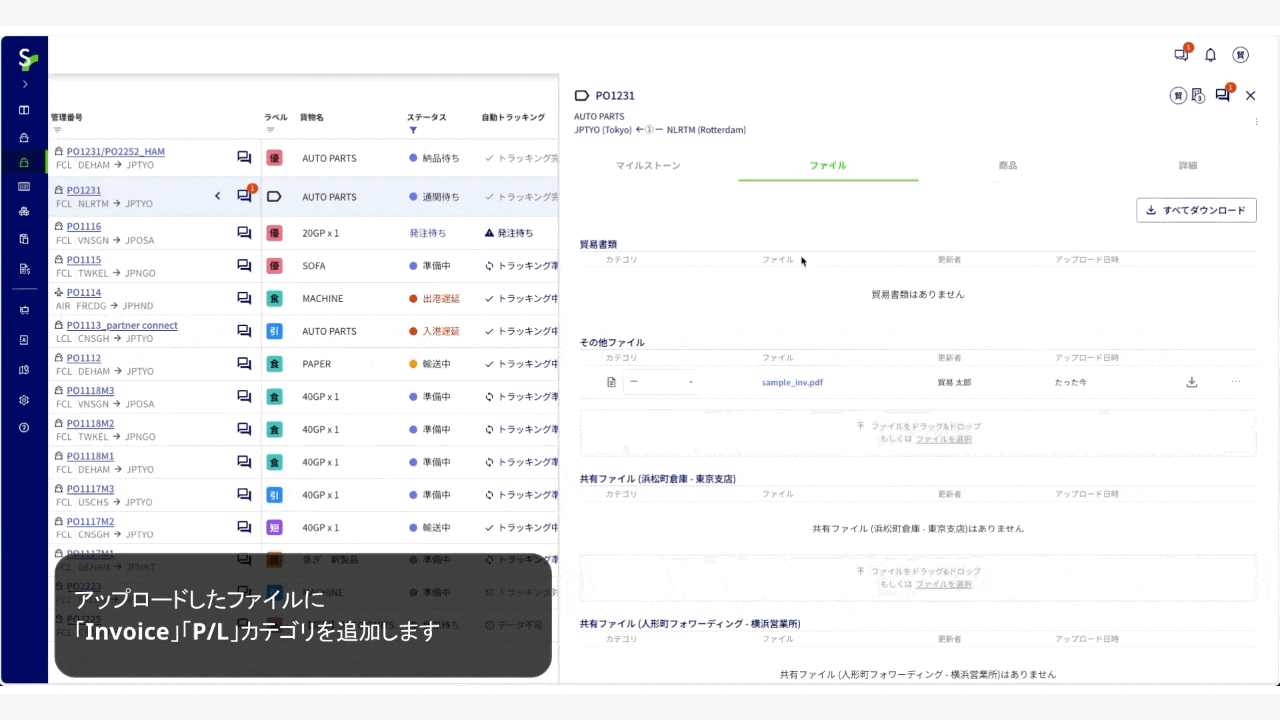This screenshot has height=720, width=1280.
Task: Open the chat icon in PO1231/PO2252_HAM row
Action: point(244,158)
